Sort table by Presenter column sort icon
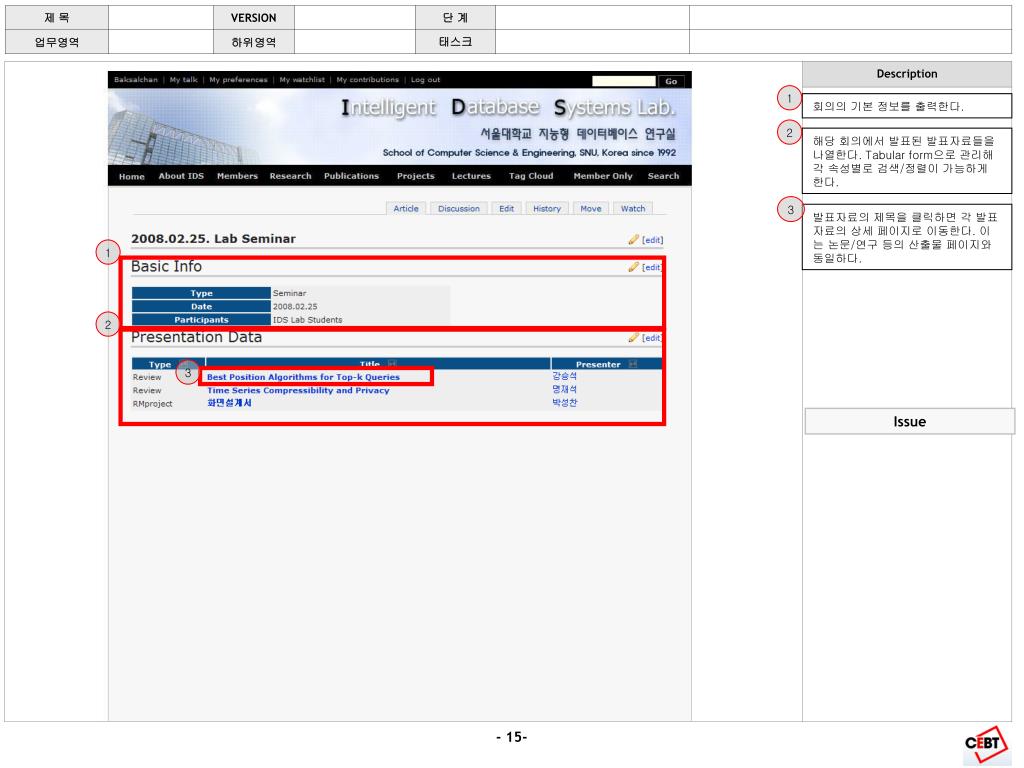Screen dimensions: 1024x768 [x=632, y=364]
